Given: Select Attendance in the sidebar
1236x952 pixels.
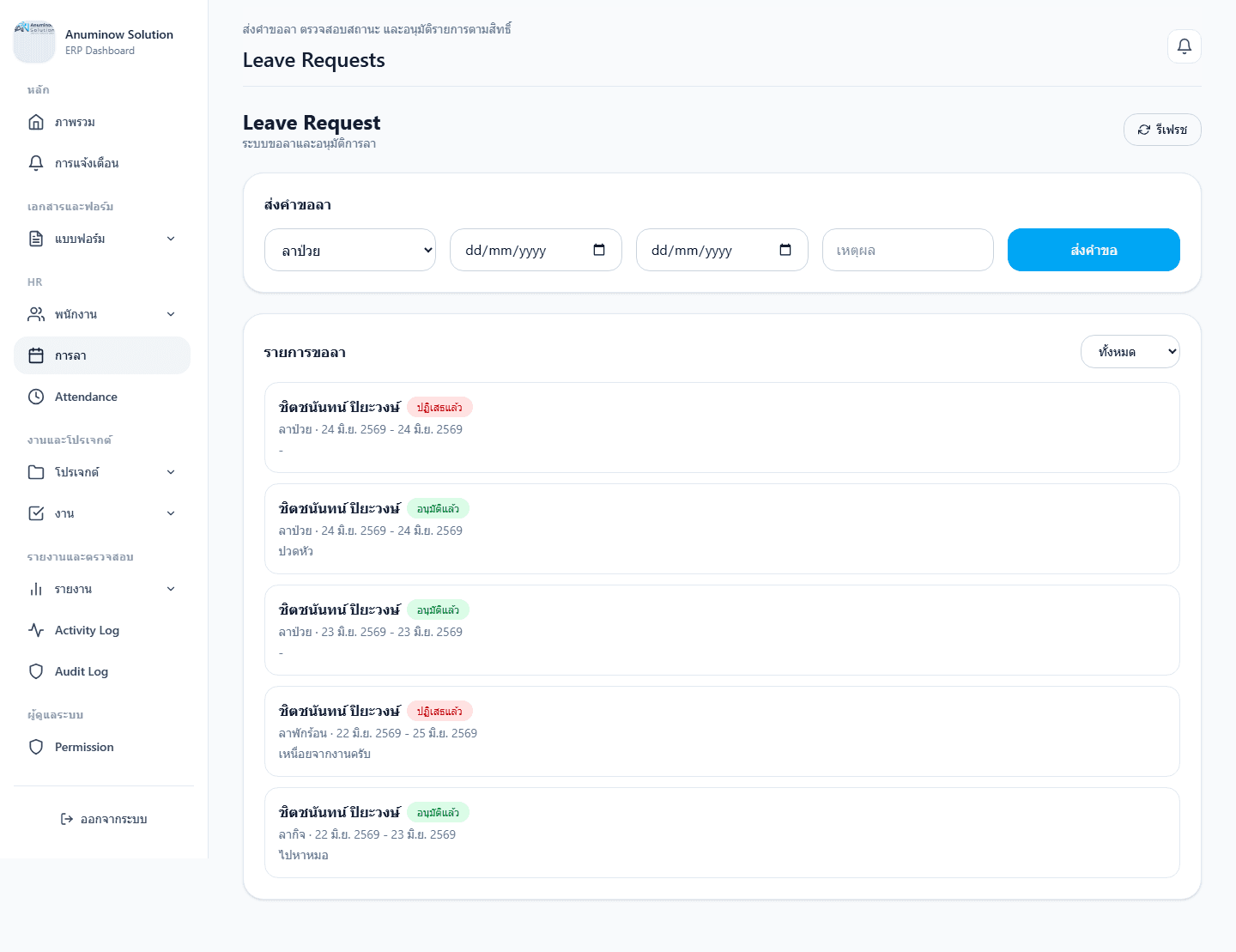Looking at the screenshot, I should pyautogui.click(x=102, y=397).
